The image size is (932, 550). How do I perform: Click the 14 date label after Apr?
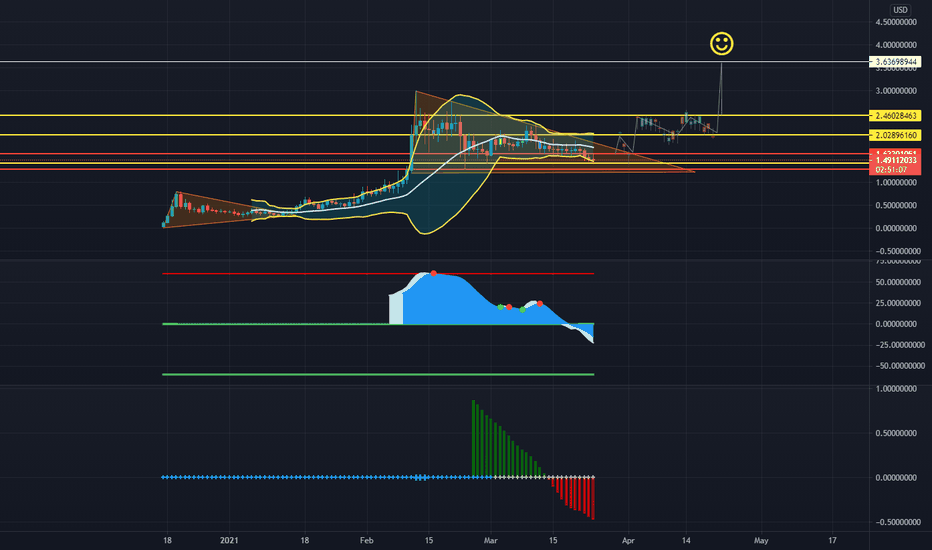(686, 540)
